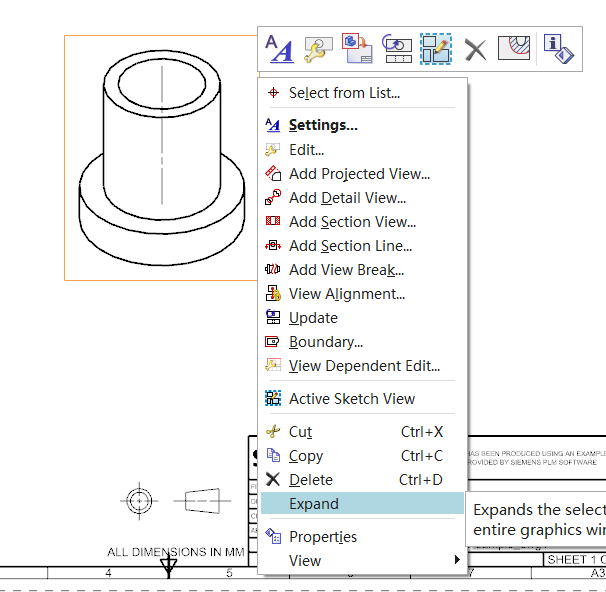The image size is (606, 592).
Task: Expand the View submenu arrow
Action: pyautogui.click(x=458, y=561)
